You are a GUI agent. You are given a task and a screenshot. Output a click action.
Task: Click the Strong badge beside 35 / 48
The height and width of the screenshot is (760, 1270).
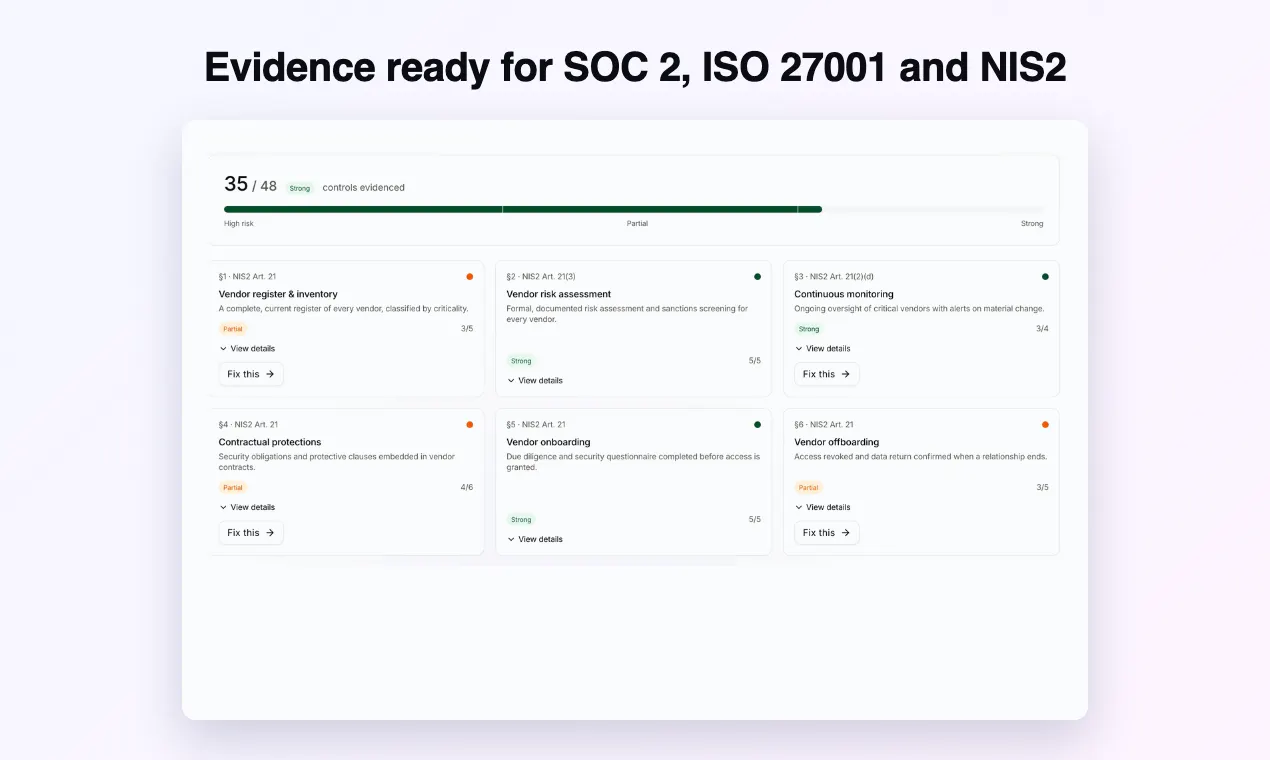(300, 188)
